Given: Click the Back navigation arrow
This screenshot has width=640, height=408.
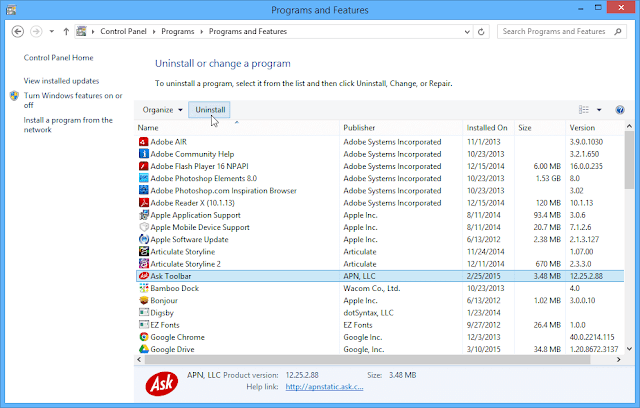Looking at the screenshot, I should (x=18, y=31).
